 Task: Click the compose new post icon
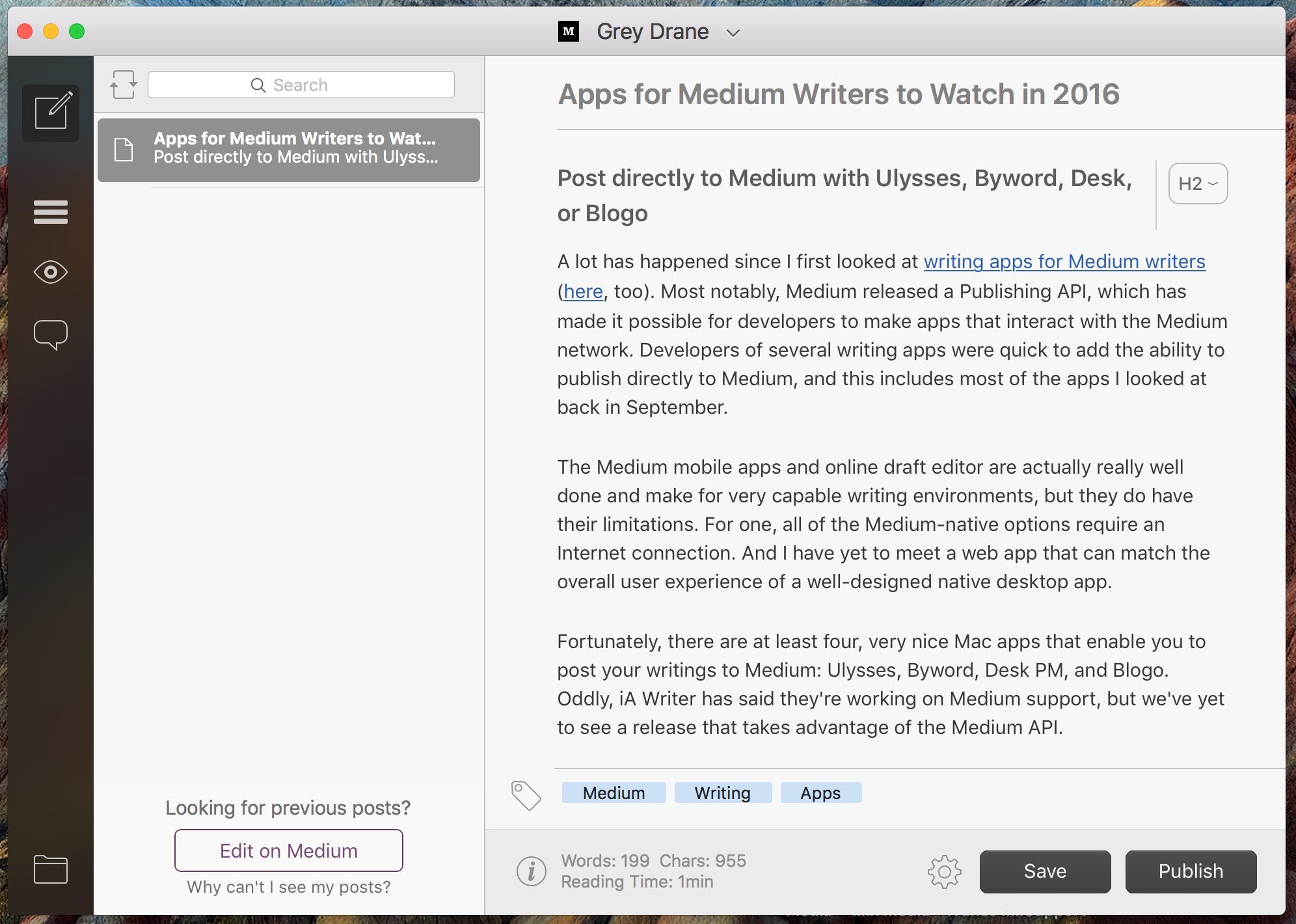click(51, 113)
